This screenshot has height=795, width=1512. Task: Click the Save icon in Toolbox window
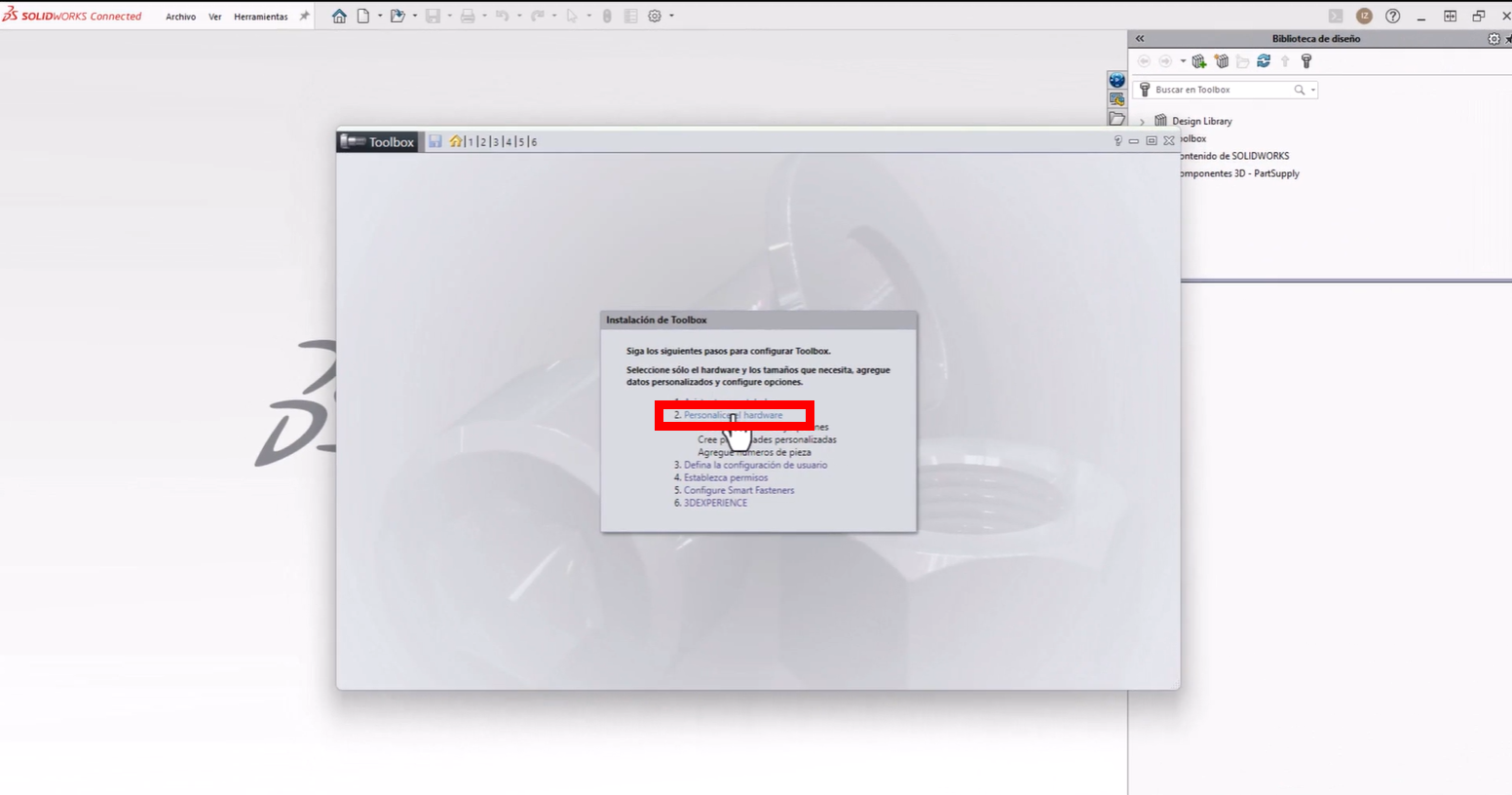point(435,141)
